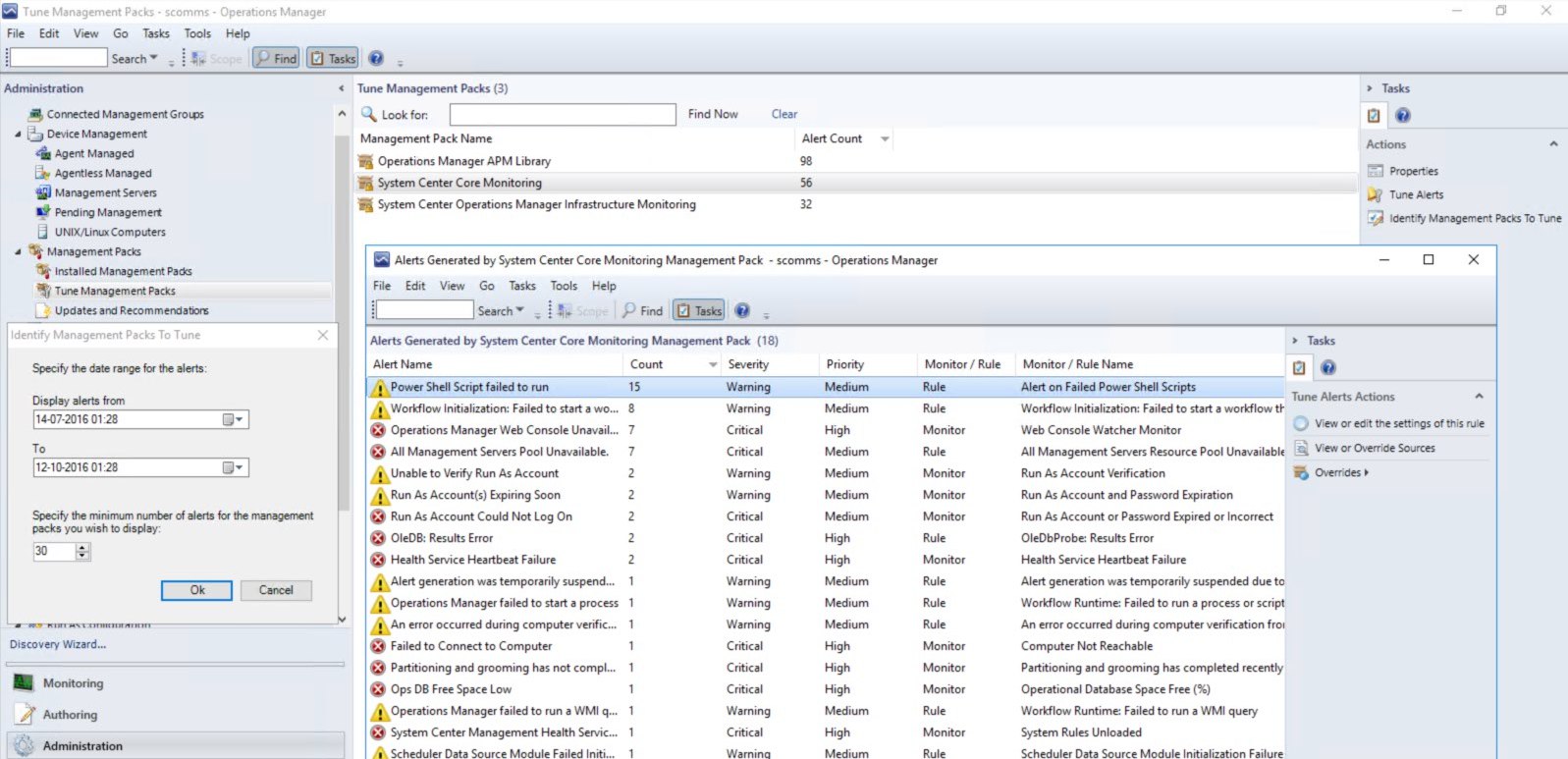Select Tune Management Packs tree item

115,291
